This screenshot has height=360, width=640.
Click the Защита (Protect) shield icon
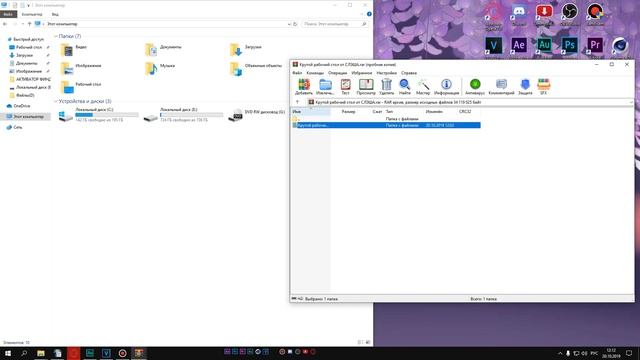tap(525, 87)
